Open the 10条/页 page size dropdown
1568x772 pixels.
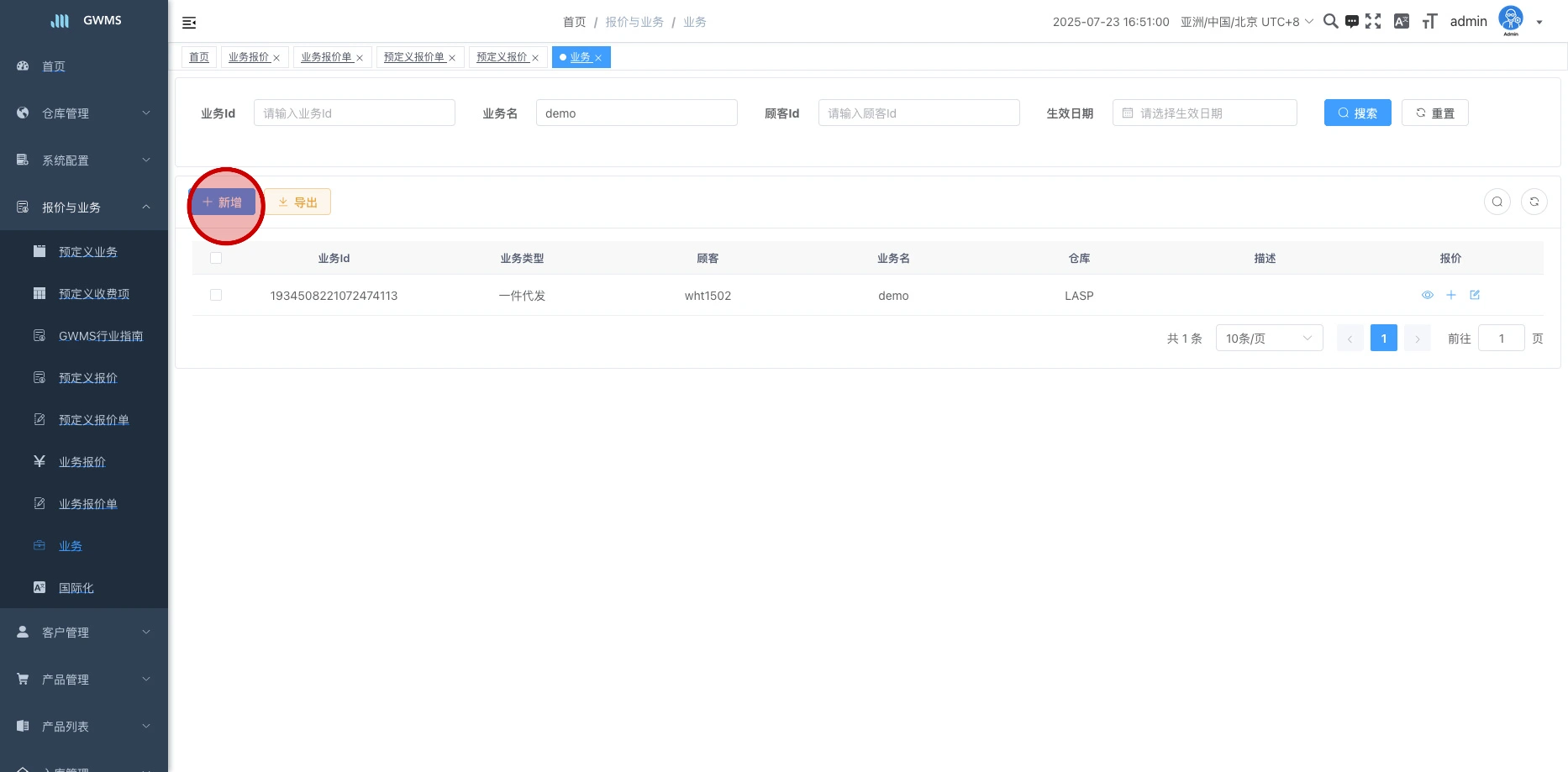click(1269, 339)
